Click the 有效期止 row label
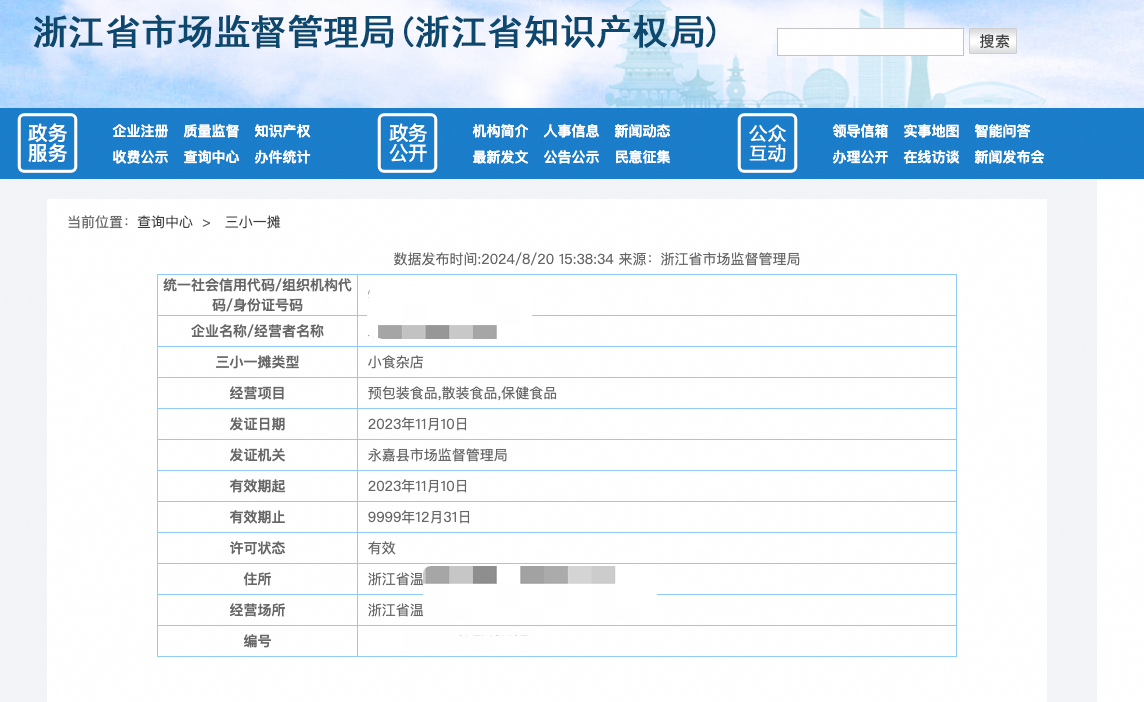This screenshot has width=1144, height=702. coord(257,517)
